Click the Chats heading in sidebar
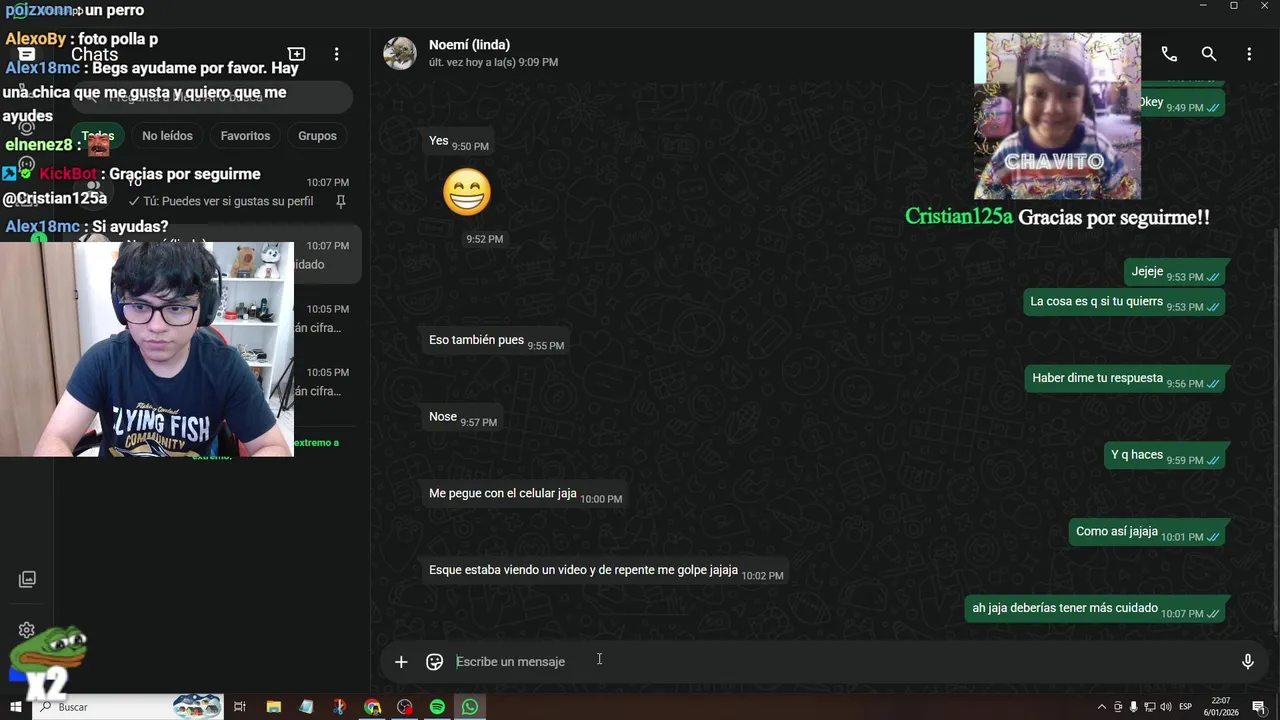The height and width of the screenshot is (720, 1280). (95, 55)
